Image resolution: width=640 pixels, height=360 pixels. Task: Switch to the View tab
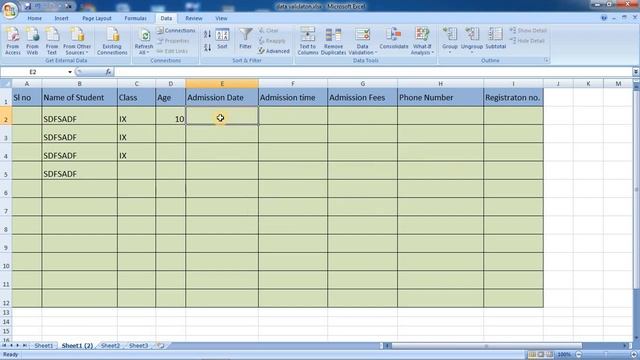221,18
